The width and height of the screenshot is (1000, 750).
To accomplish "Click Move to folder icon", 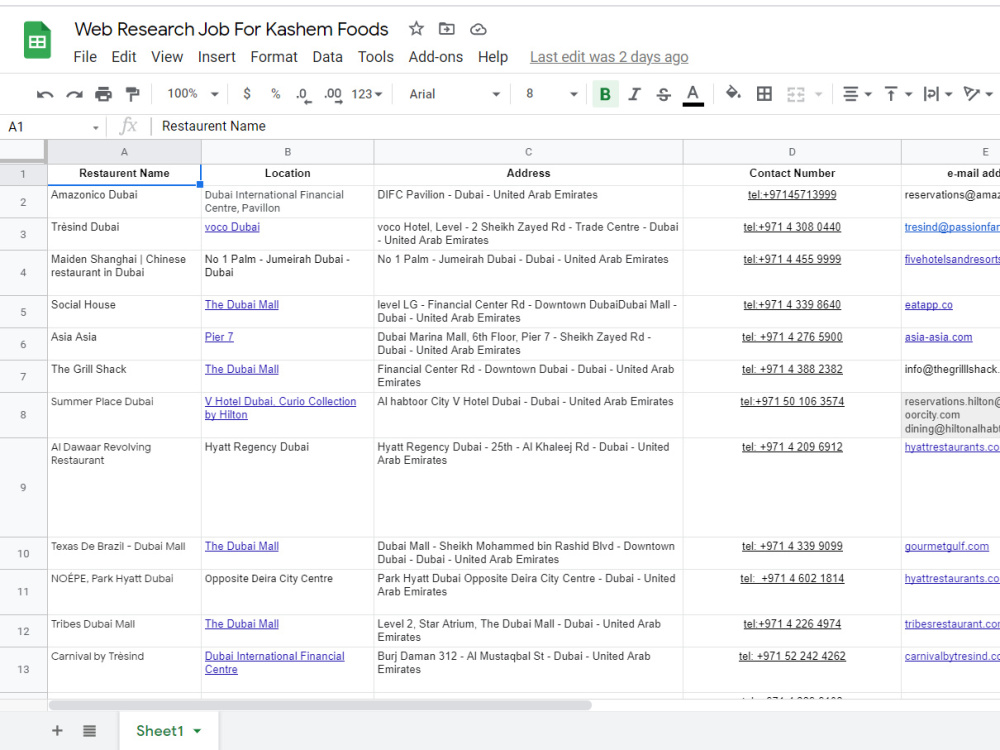I will 446,29.
